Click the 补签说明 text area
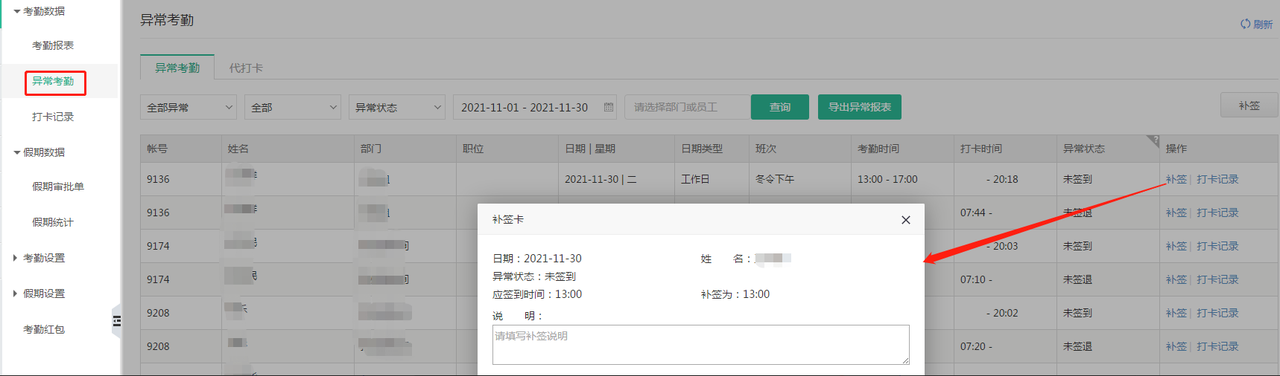 700,345
